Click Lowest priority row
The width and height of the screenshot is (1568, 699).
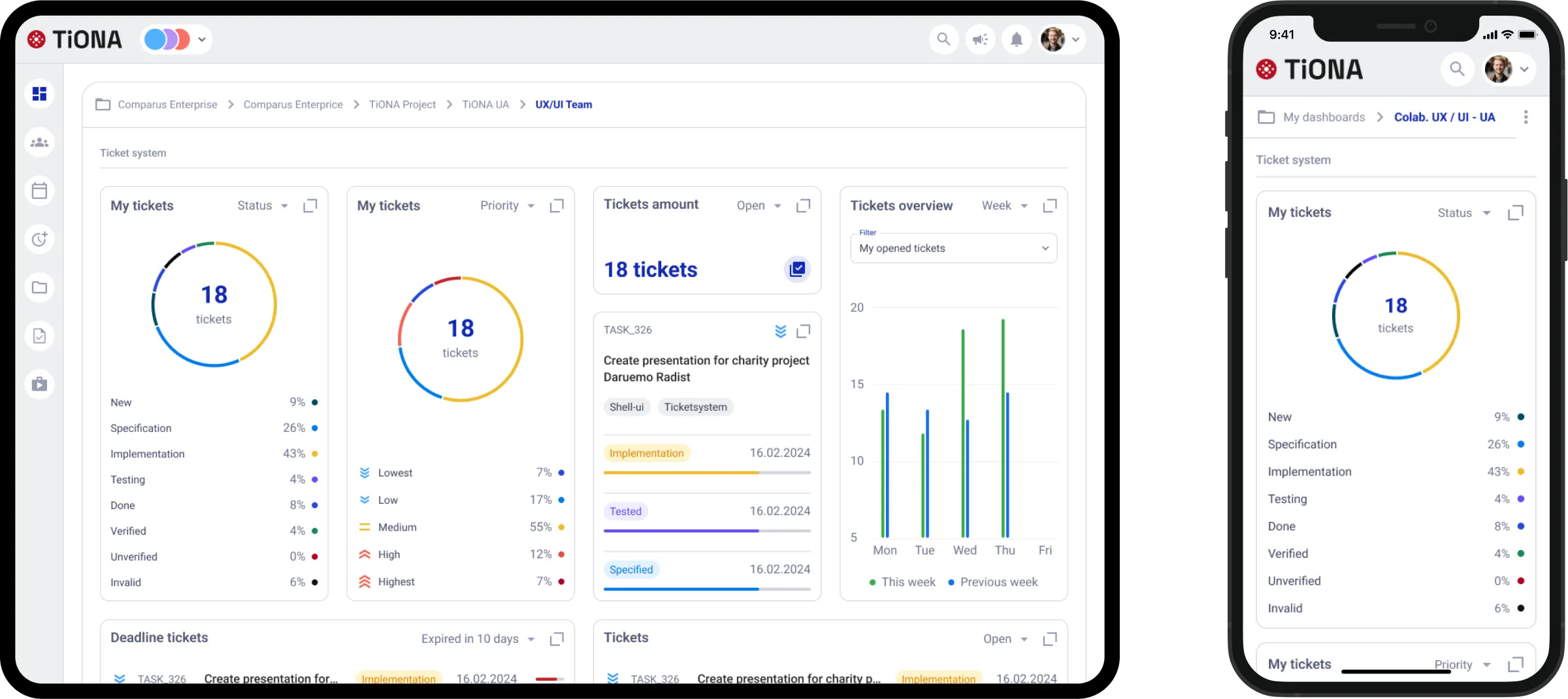(x=461, y=473)
